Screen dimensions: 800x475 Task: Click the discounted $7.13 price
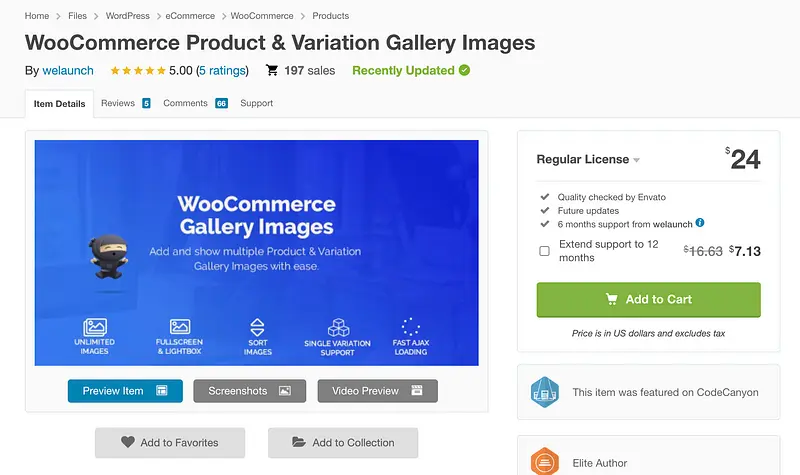[745, 251]
